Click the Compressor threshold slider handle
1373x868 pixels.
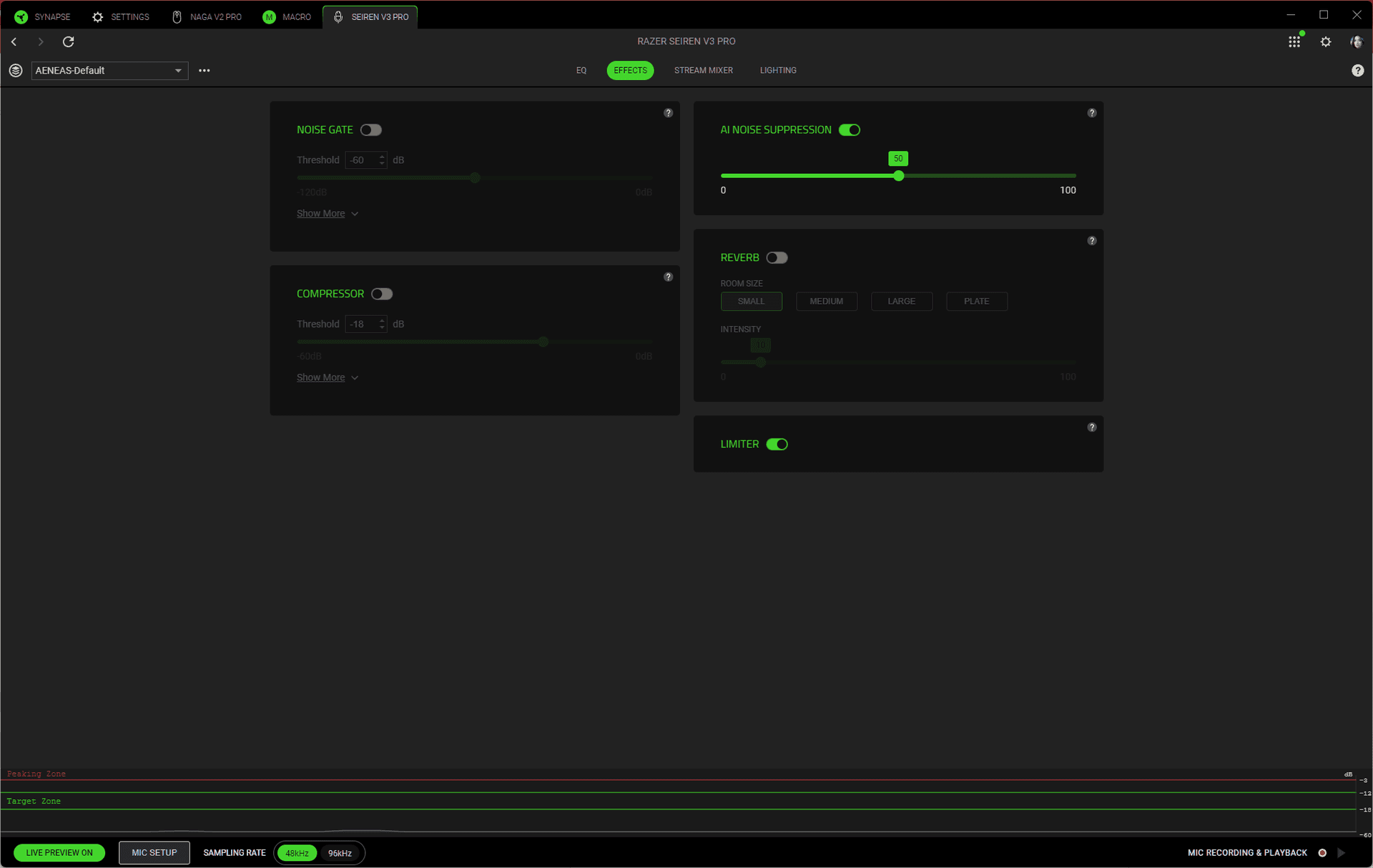pos(543,342)
